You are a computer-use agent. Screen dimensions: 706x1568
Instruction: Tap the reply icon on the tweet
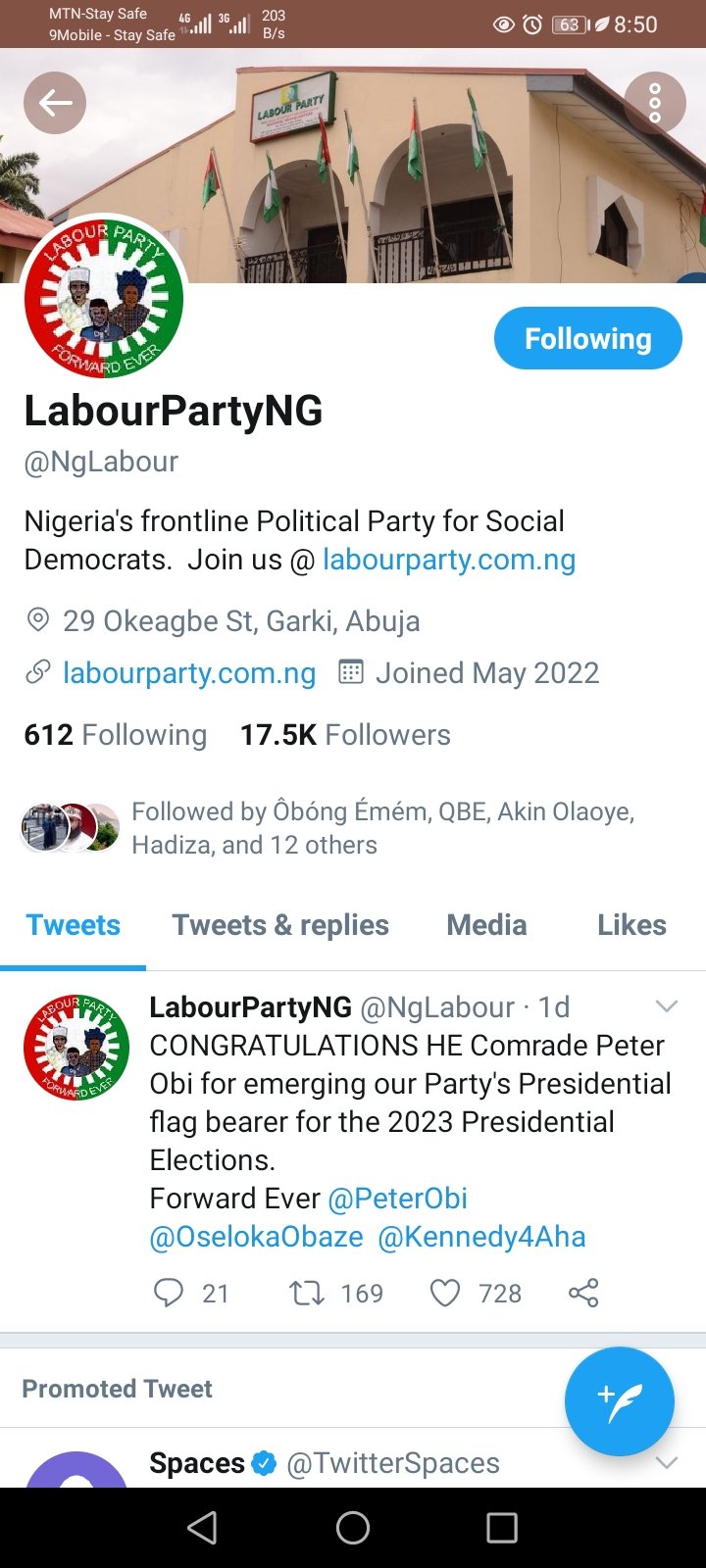[x=169, y=1293]
